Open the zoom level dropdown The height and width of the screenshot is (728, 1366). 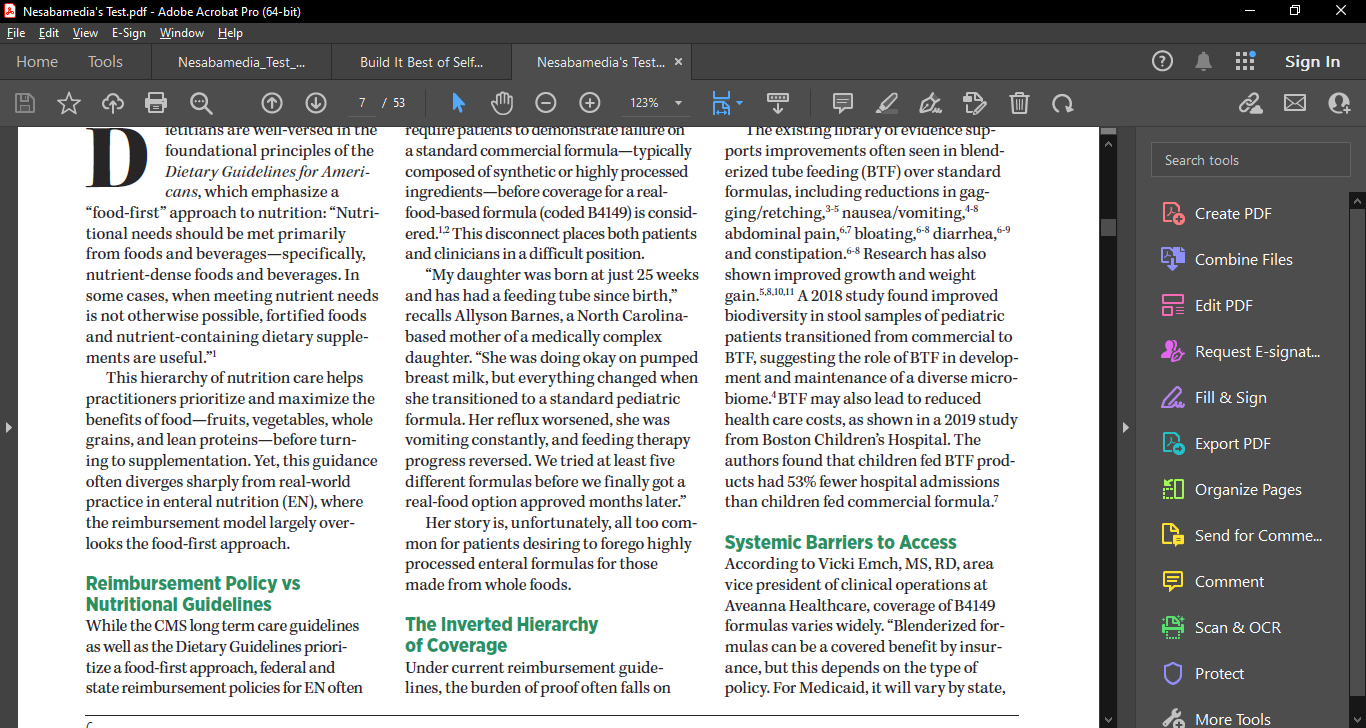click(678, 103)
